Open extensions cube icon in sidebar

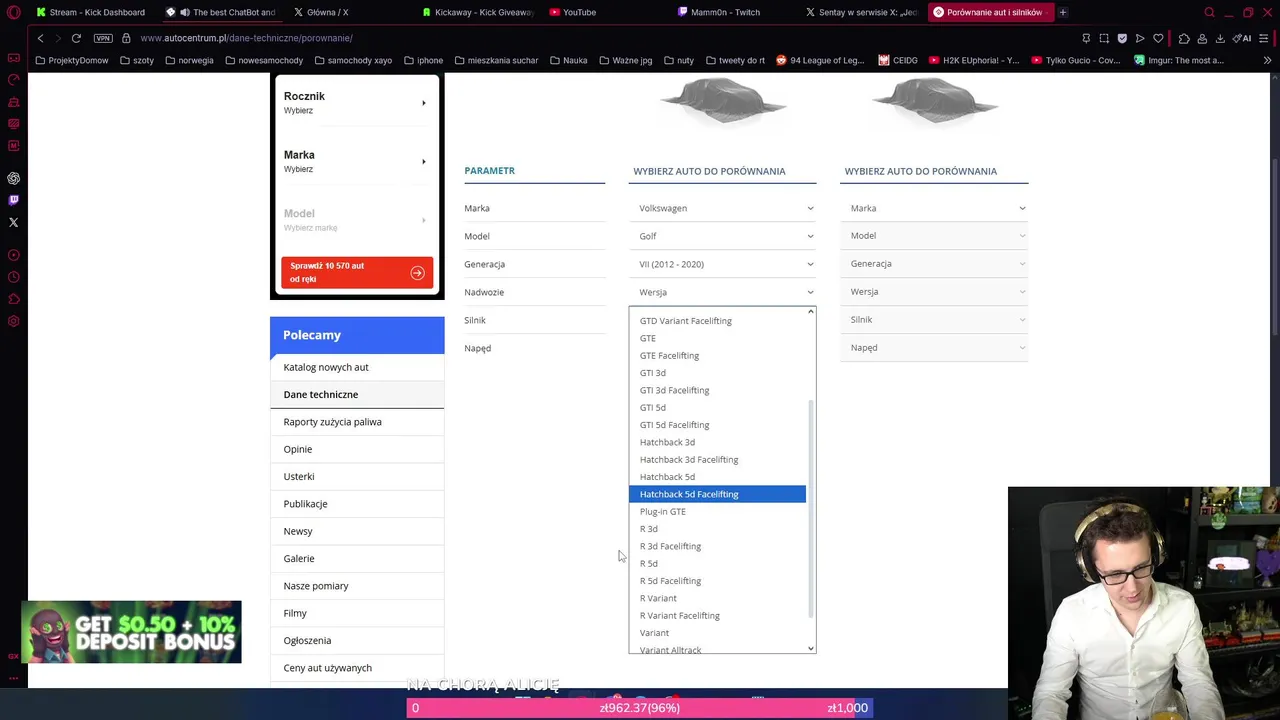pyautogui.click(x=13, y=299)
